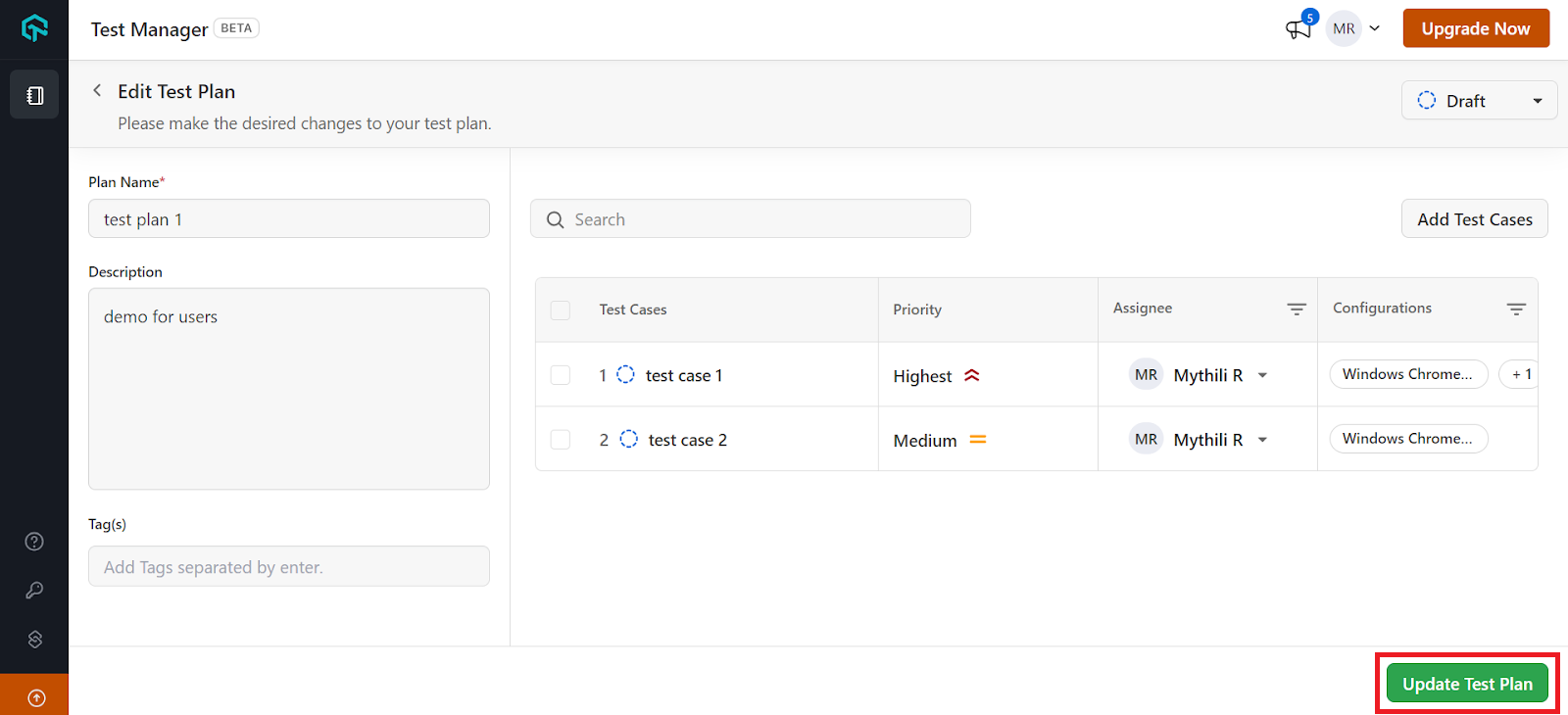Image resolution: width=1568 pixels, height=715 pixels.
Task: Click the Medium priority equals icon
Action: 978,440
